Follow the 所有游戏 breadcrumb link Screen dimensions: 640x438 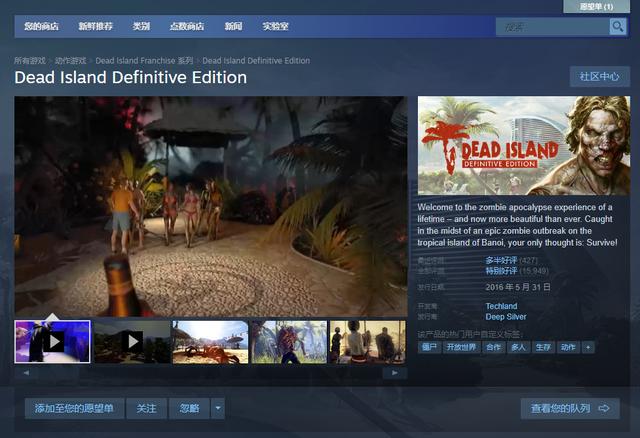tap(30, 61)
